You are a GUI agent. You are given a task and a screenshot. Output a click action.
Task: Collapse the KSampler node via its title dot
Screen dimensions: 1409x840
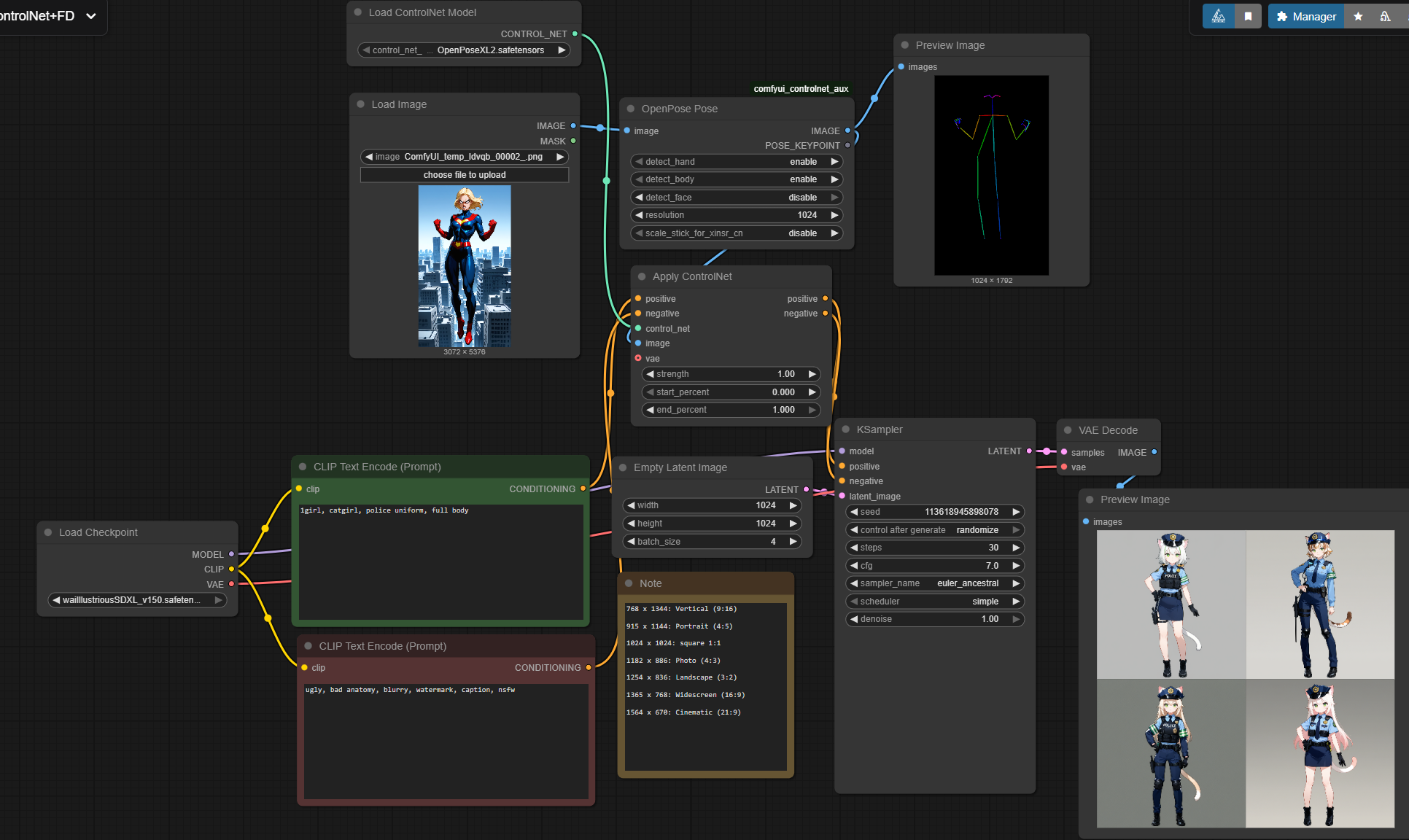pyautogui.click(x=846, y=429)
